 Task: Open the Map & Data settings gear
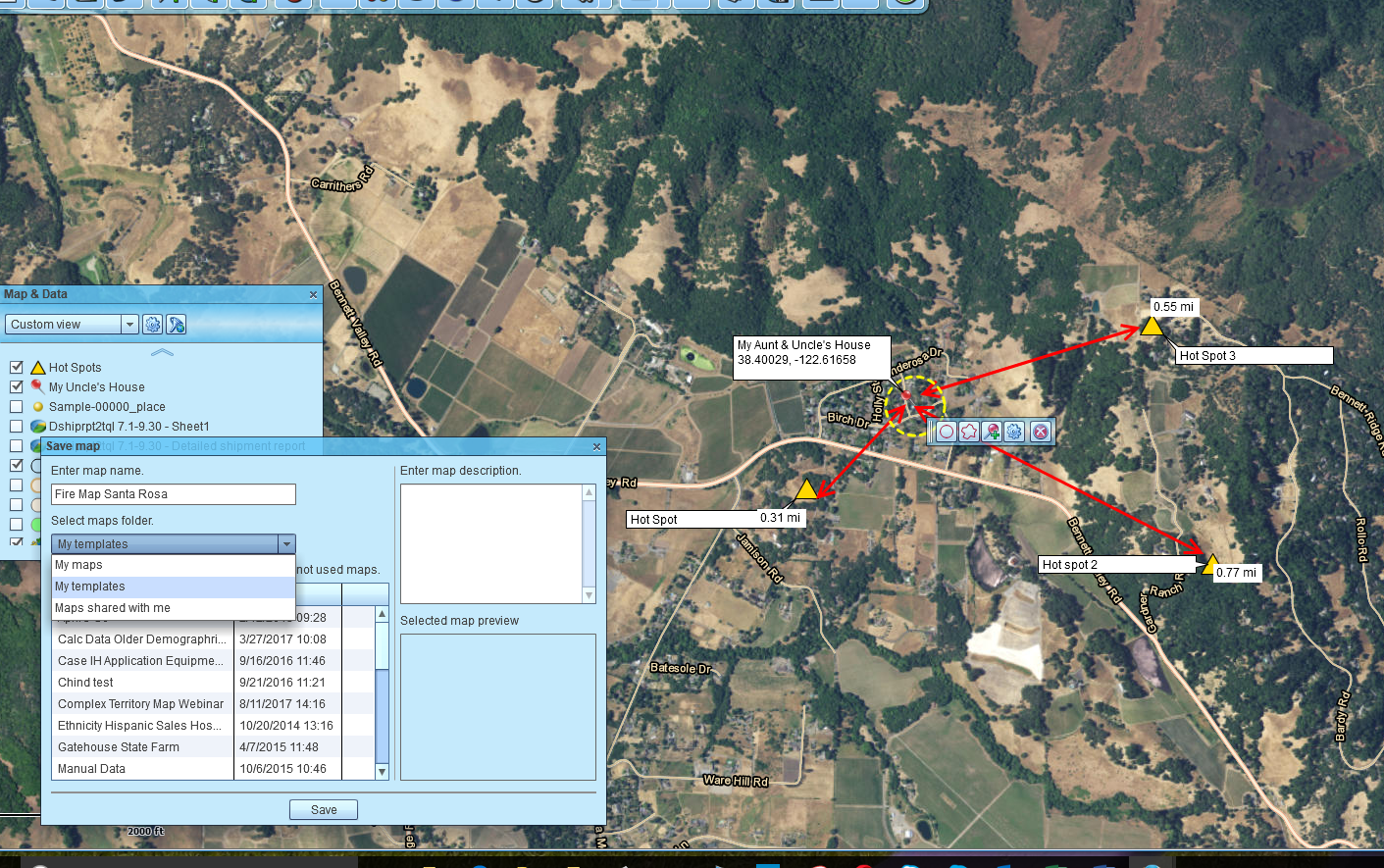point(152,325)
